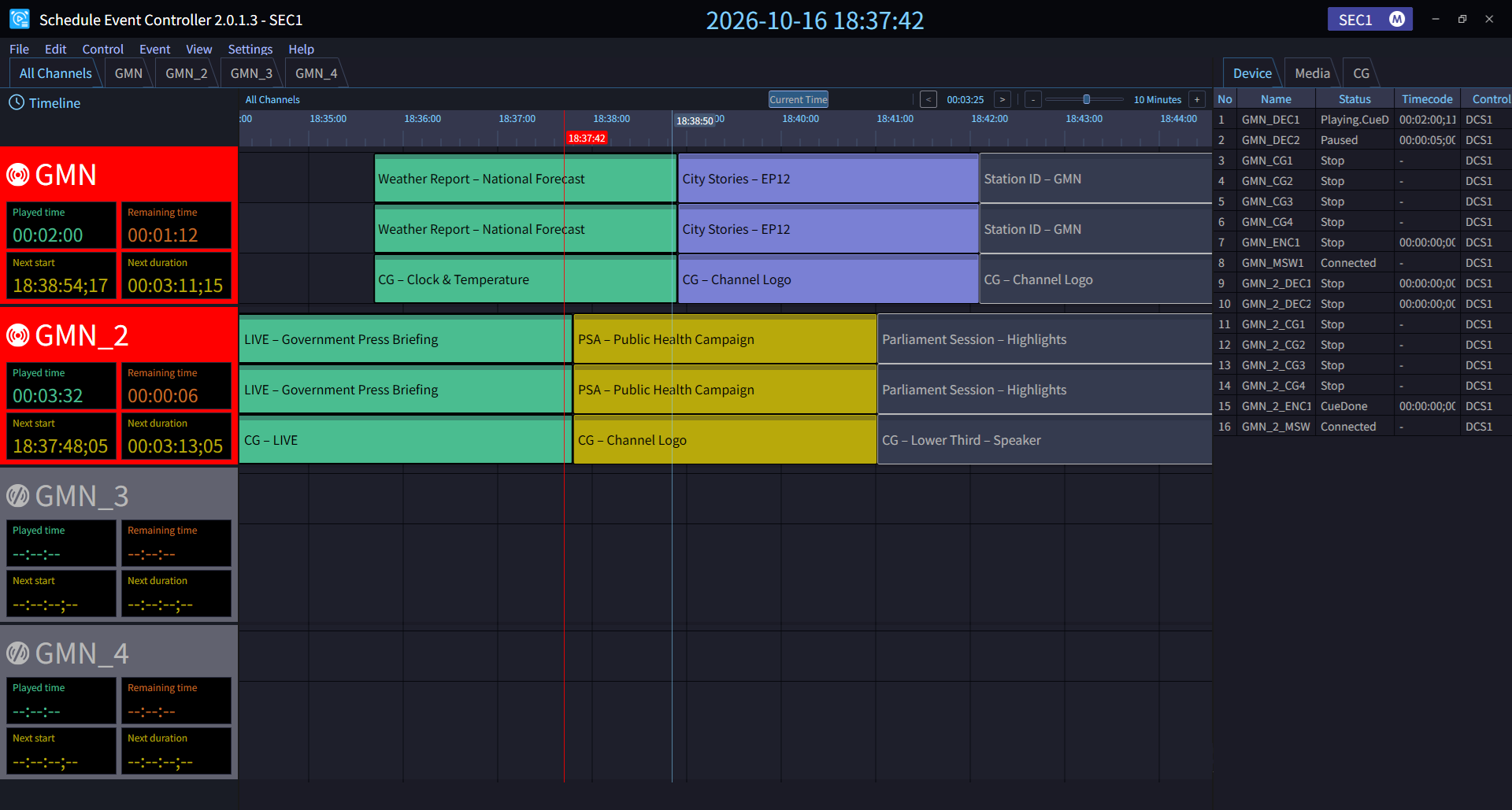The height and width of the screenshot is (810, 1512).
Task: Adjust the timeline zoom slider handle
Action: coord(1087,99)
